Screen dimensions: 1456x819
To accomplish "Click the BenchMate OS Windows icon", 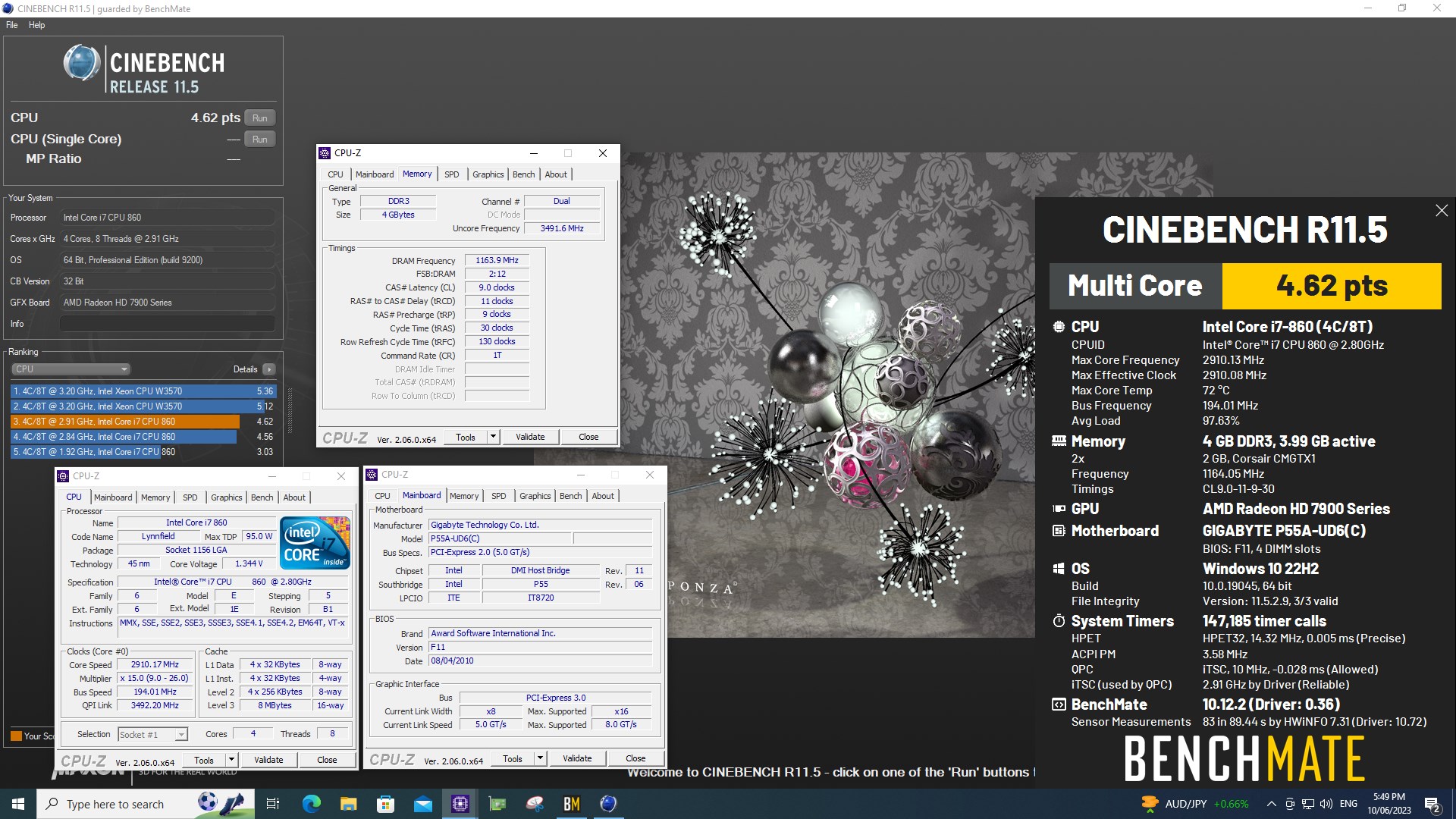I will (x=1059, y=569).
